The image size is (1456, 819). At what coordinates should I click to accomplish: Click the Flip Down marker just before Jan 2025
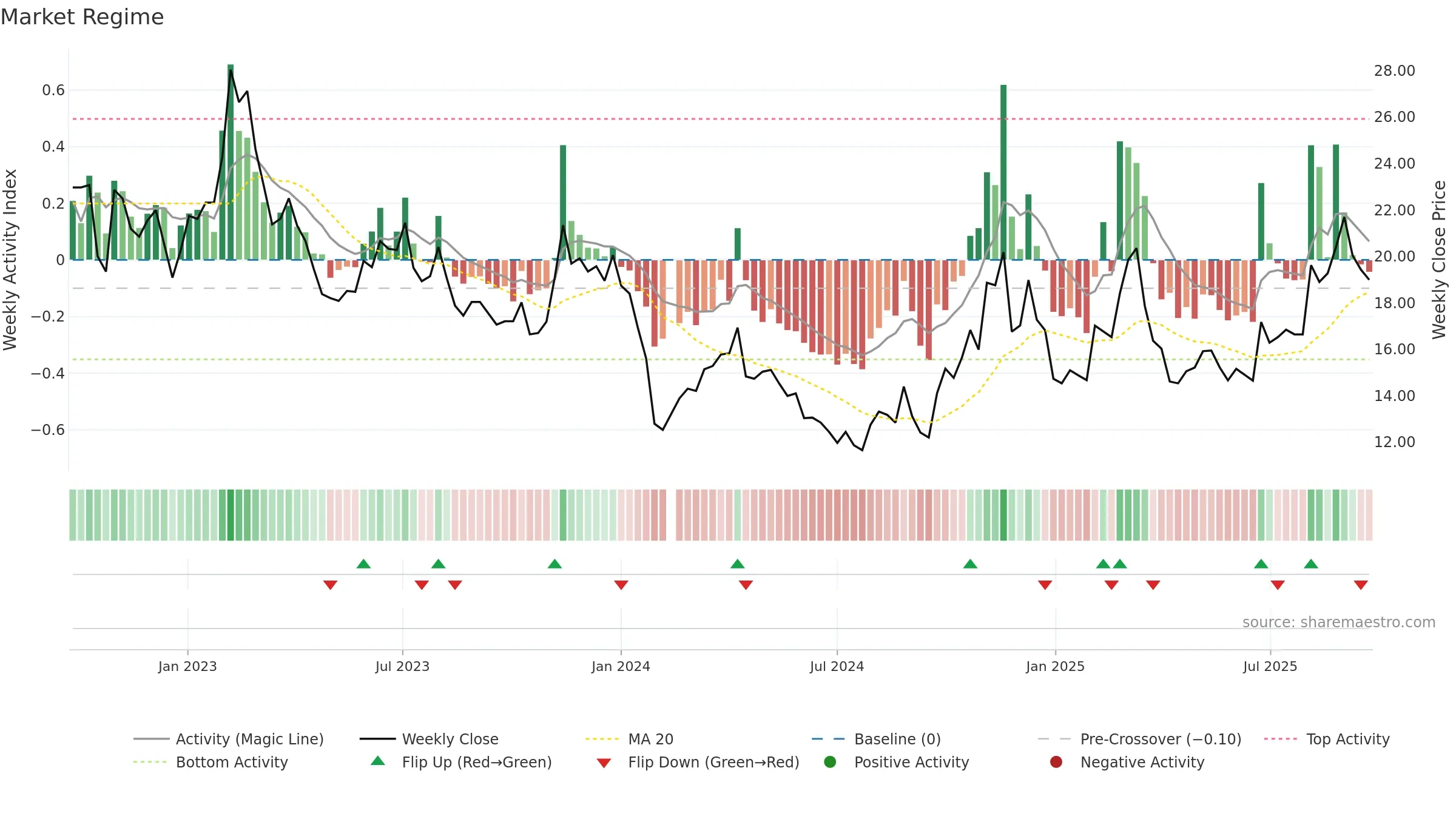[x=1045, y=585]
